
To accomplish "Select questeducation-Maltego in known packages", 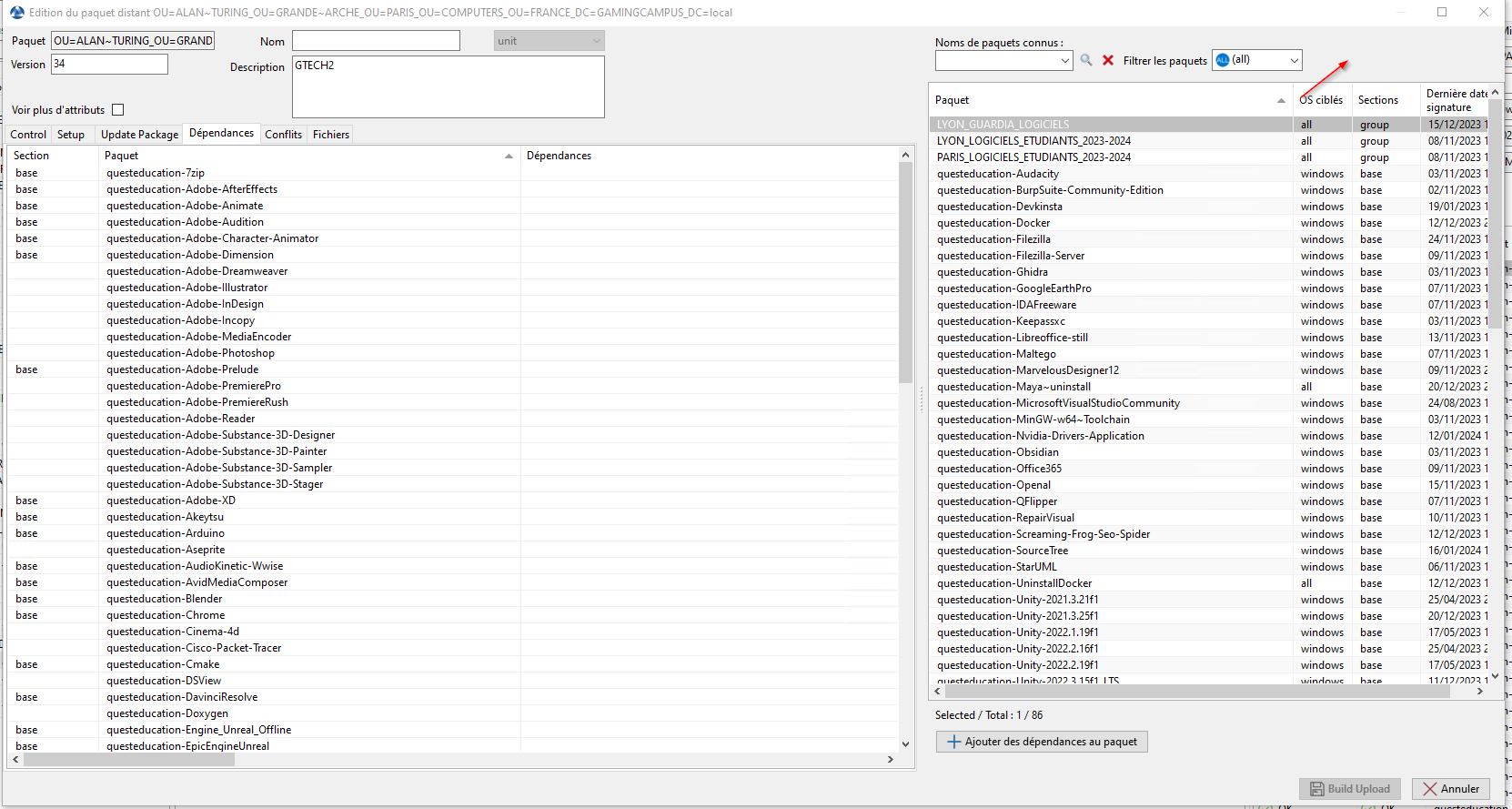I will click(1209, 354).
